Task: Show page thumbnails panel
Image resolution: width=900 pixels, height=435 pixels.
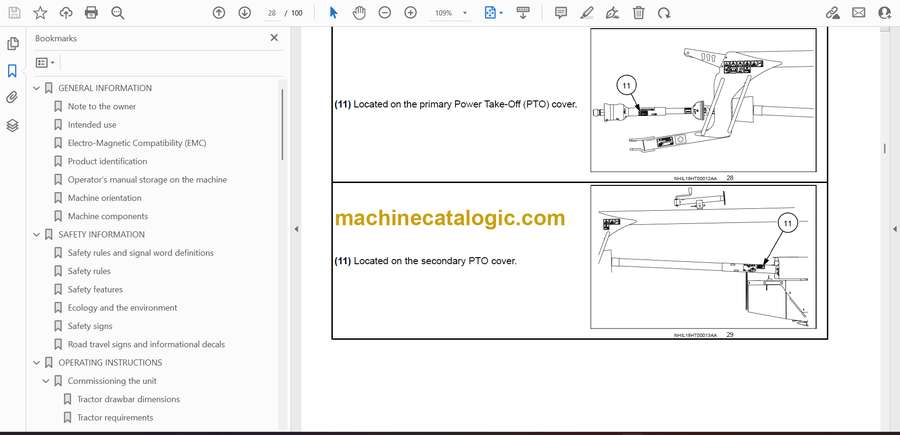Action: pyautogui.click(x=12, y=44)
